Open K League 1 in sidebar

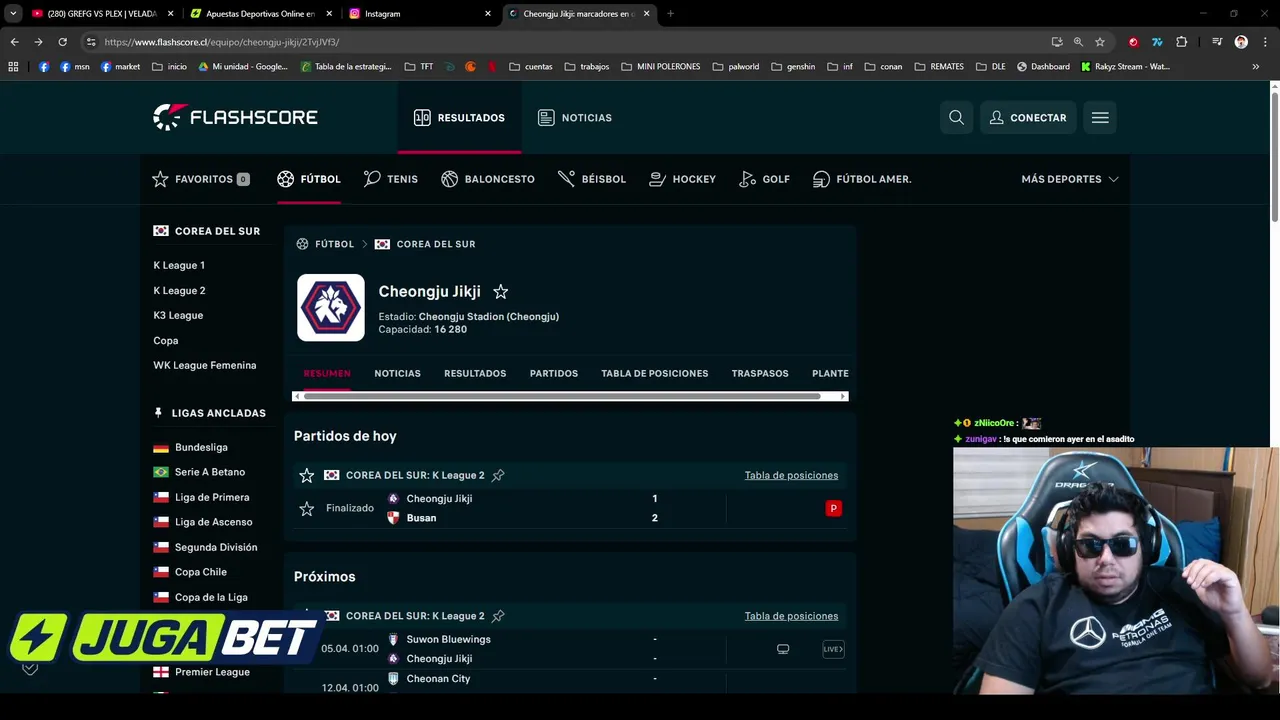pos(179,265)
